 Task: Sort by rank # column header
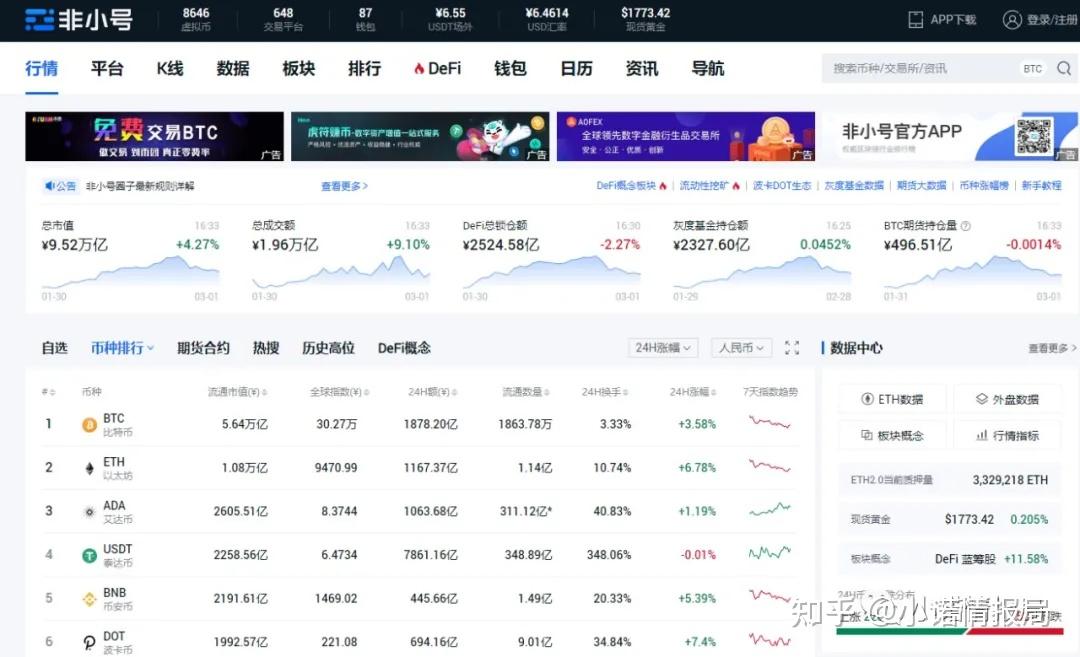click(48, 392)
